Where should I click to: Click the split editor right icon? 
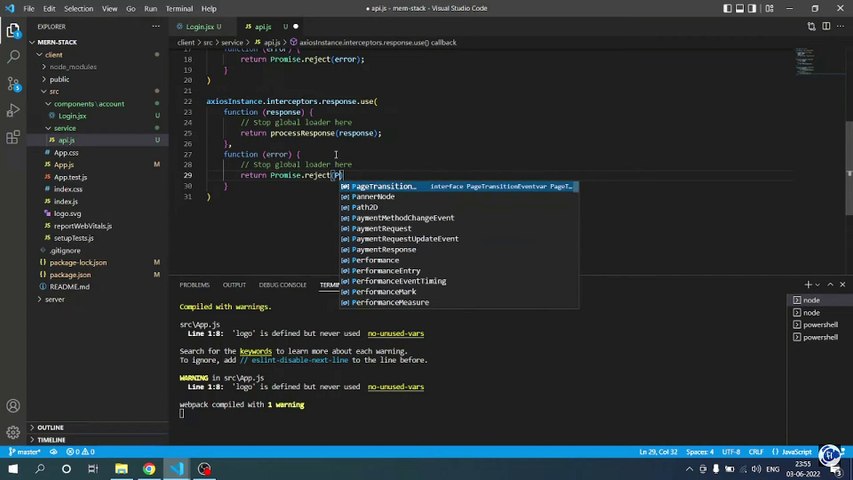(x=826, y=26)
